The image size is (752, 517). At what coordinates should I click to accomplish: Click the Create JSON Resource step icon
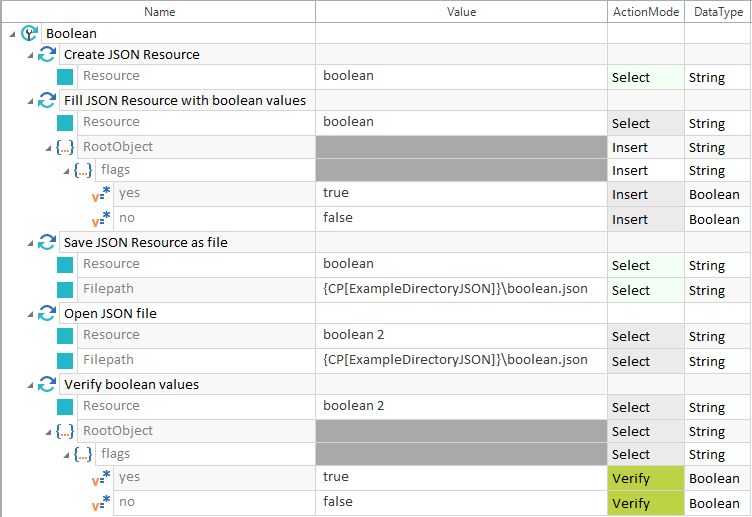coord(47,54)
